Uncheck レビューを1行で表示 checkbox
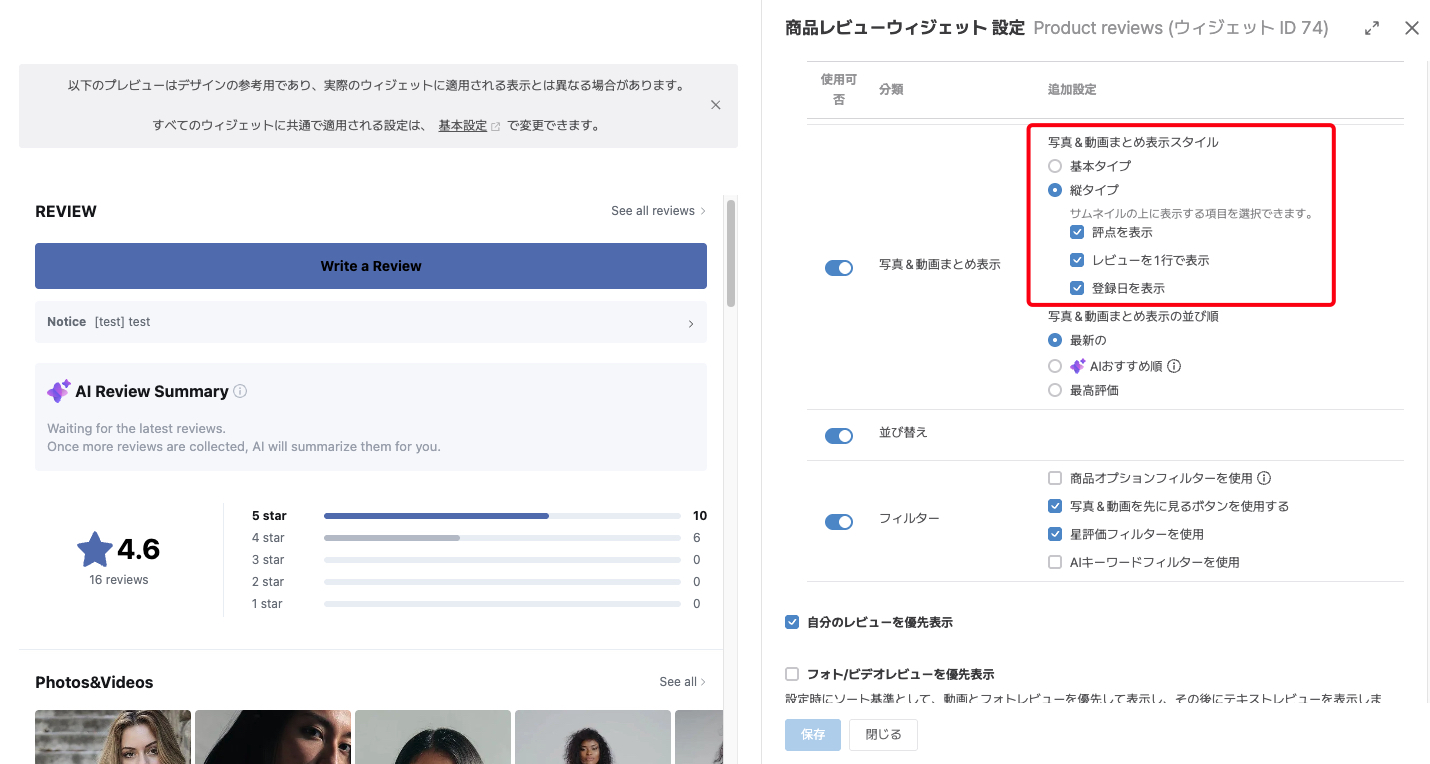The image size is (1430, 764). (x=1077, y=260)
